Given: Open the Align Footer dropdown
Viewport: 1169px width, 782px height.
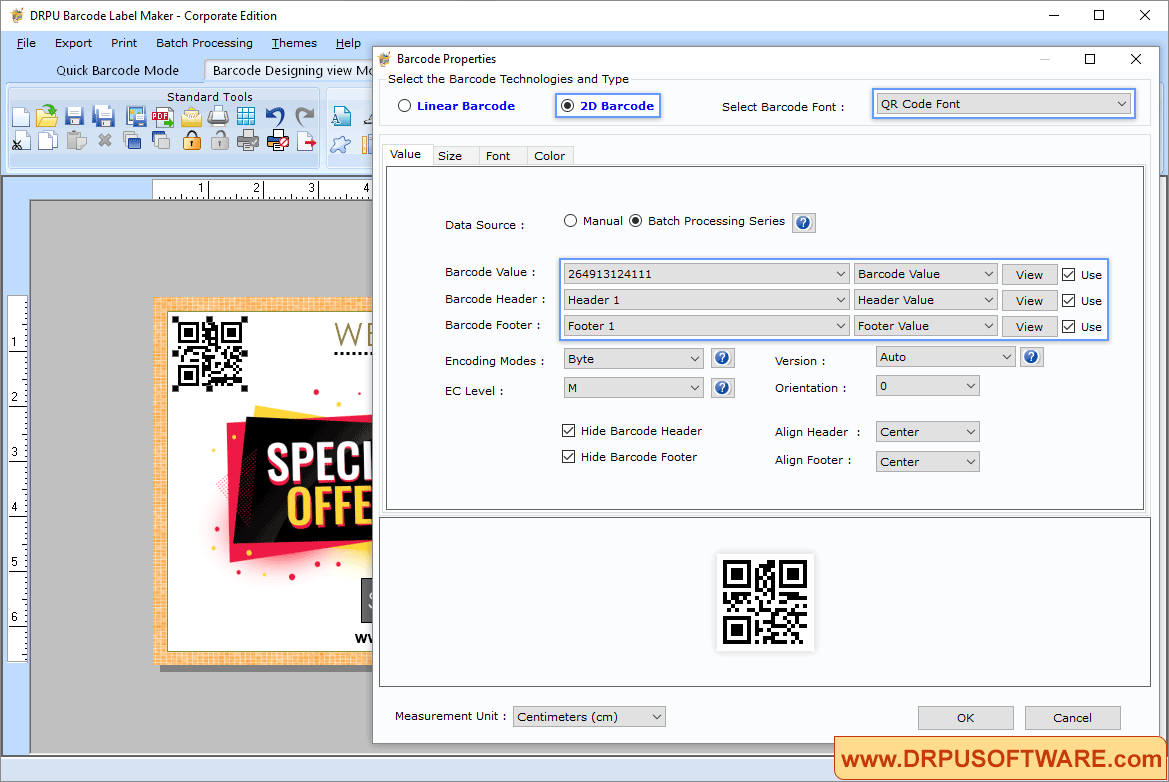Looking at the screenshot, I should (927, 461).
